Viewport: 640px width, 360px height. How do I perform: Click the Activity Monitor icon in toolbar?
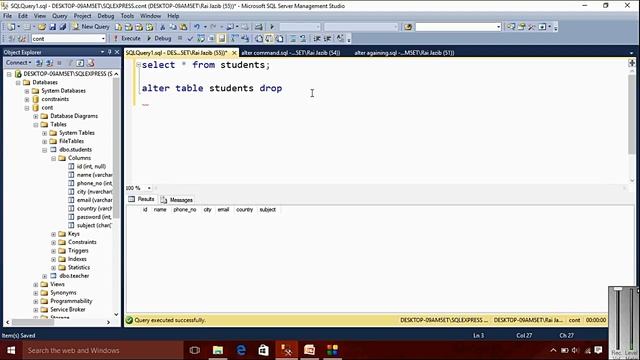(259, 27)
